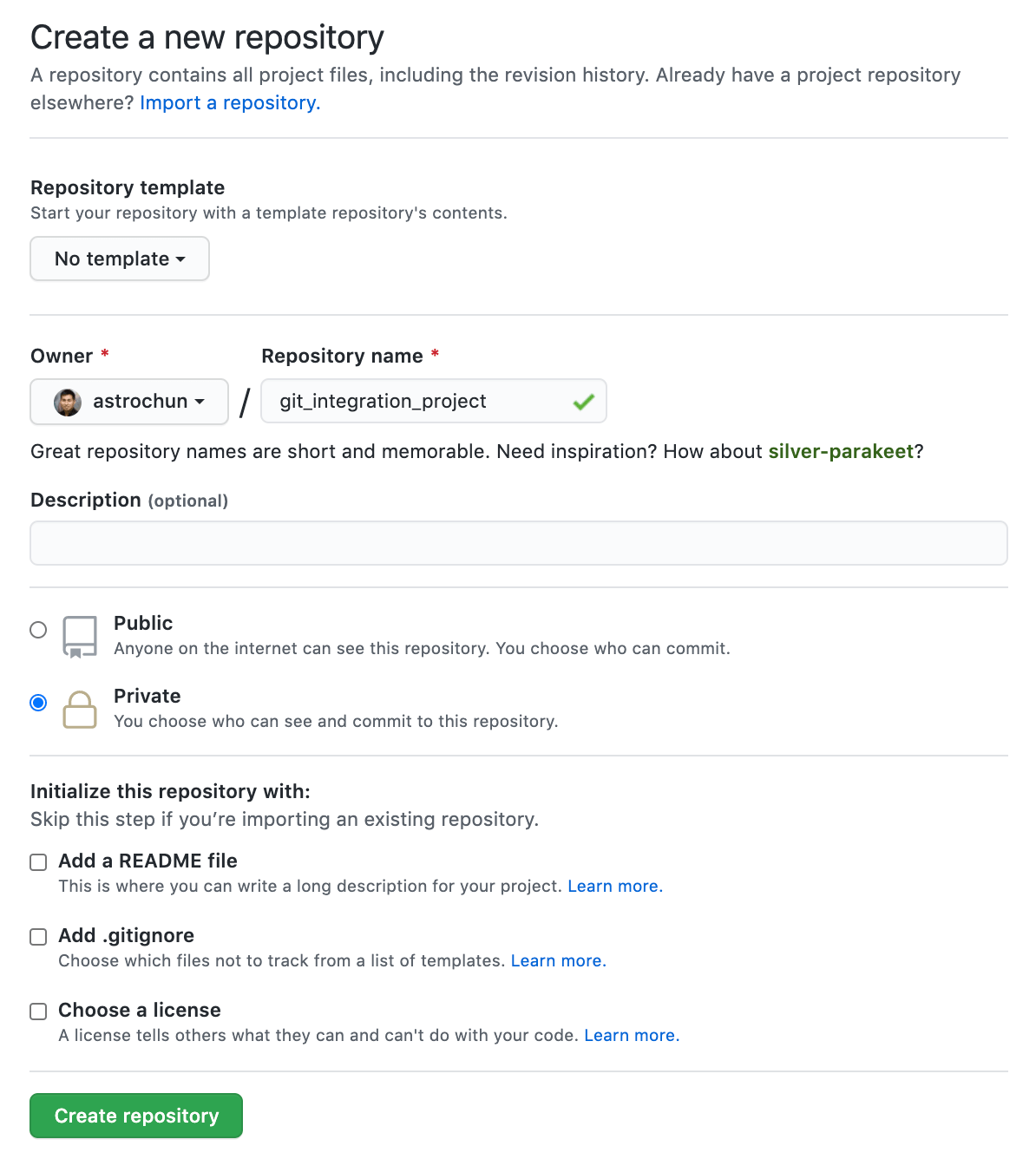The width and height of the screenshot is (1036, 1159).
Task: Follow the Import a repository link
Action: tap(229, 102)
